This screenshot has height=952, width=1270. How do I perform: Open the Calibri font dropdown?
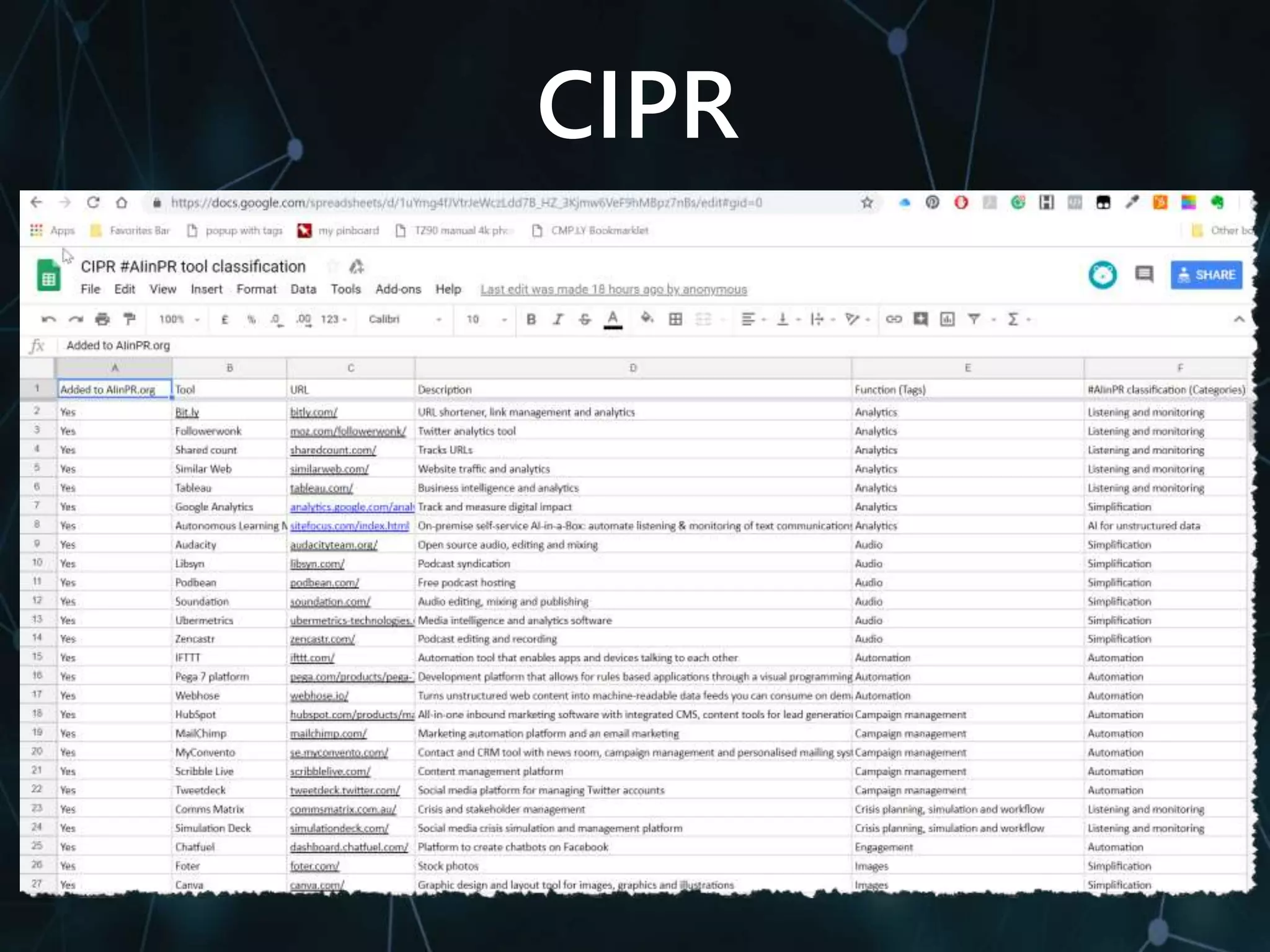(405, 319)
